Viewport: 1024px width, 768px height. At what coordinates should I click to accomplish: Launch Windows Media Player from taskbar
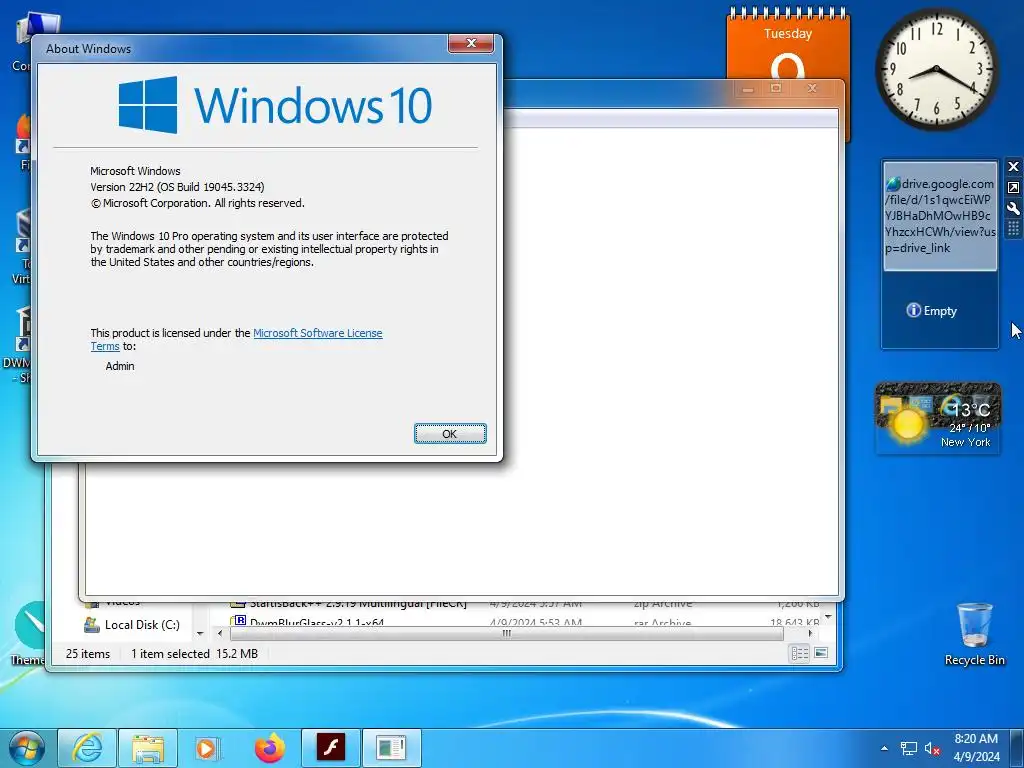pos(207,748)
